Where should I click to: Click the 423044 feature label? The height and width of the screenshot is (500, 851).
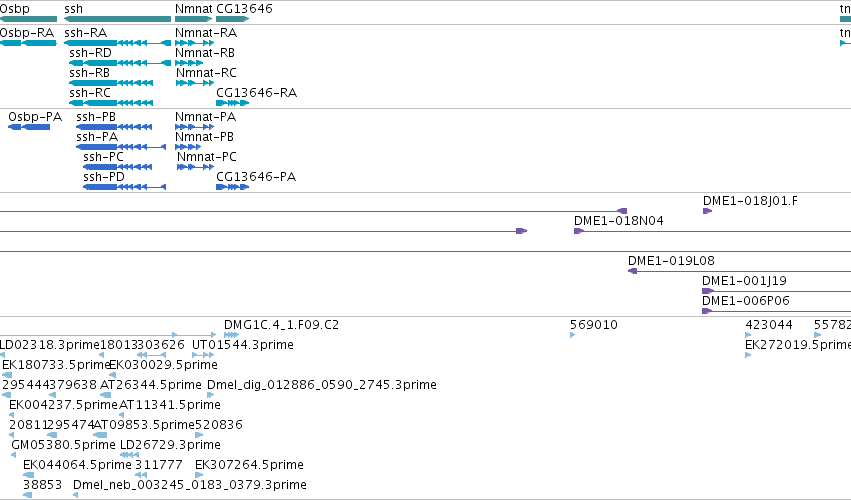point(769,325)
